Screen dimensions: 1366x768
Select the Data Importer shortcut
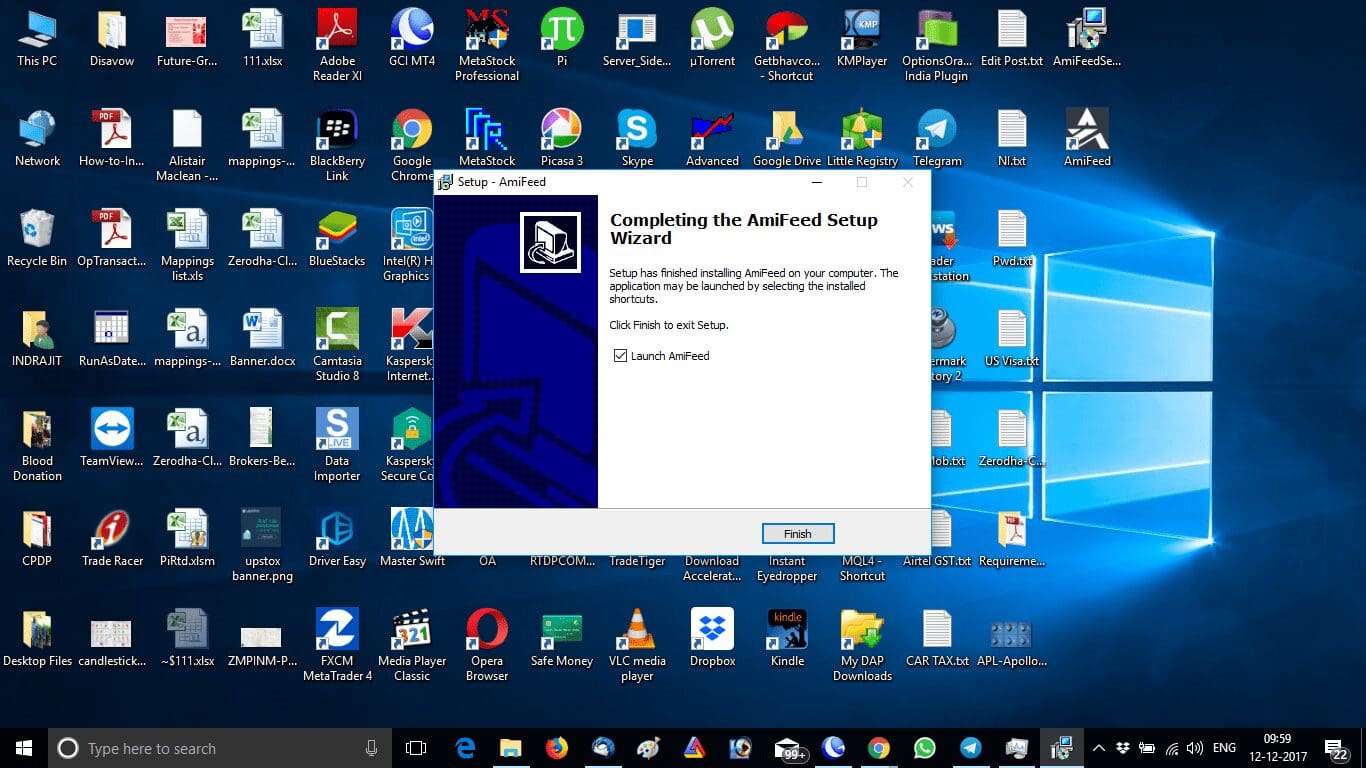pyautogui.click(x=337, y=445)
